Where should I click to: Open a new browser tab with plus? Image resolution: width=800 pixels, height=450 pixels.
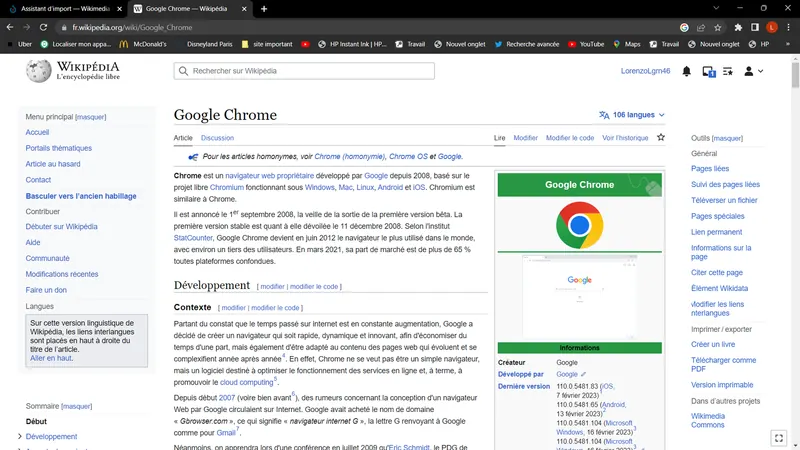[264, 9]
